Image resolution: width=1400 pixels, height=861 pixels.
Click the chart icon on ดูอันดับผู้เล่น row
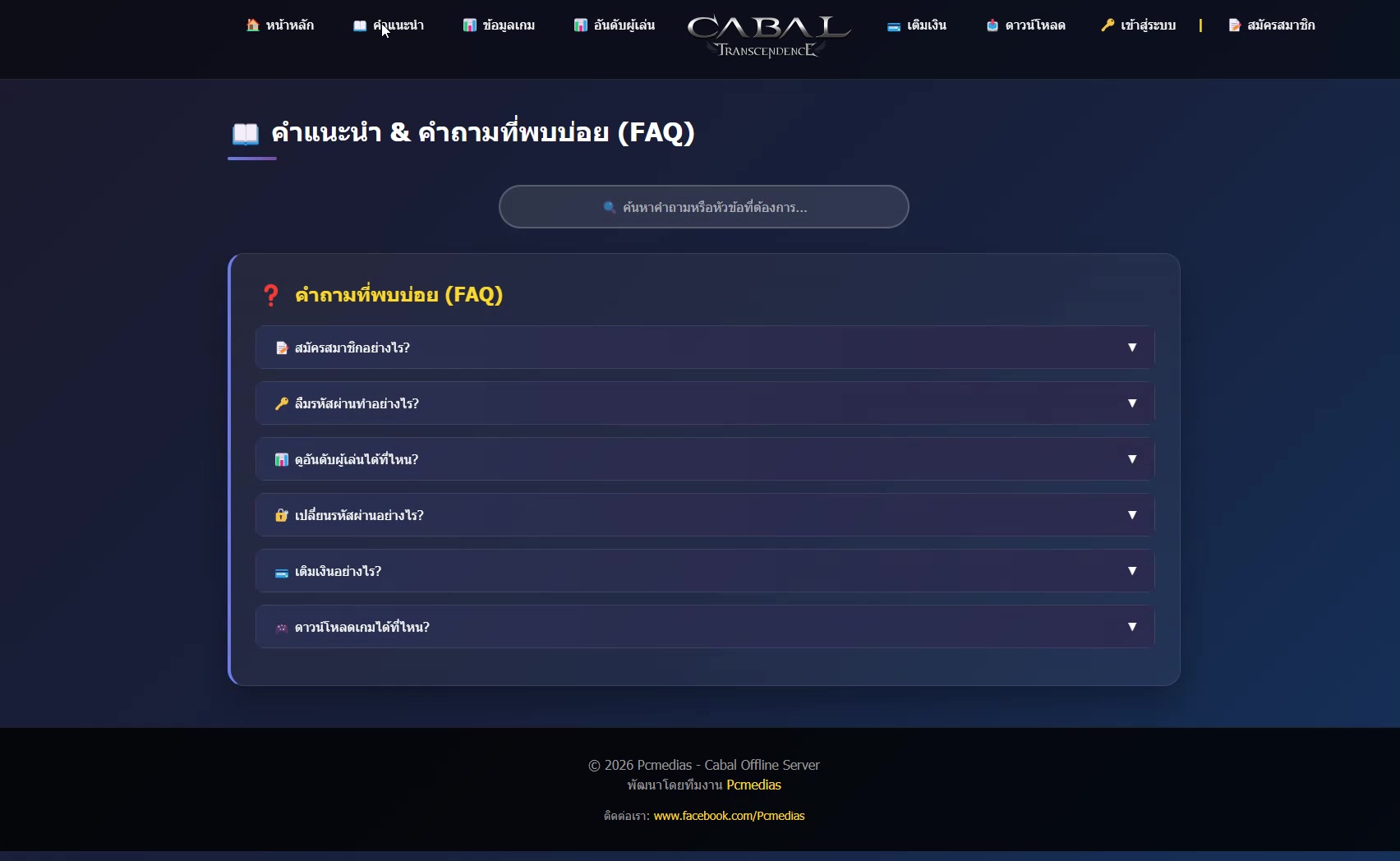tap(282, 460)
